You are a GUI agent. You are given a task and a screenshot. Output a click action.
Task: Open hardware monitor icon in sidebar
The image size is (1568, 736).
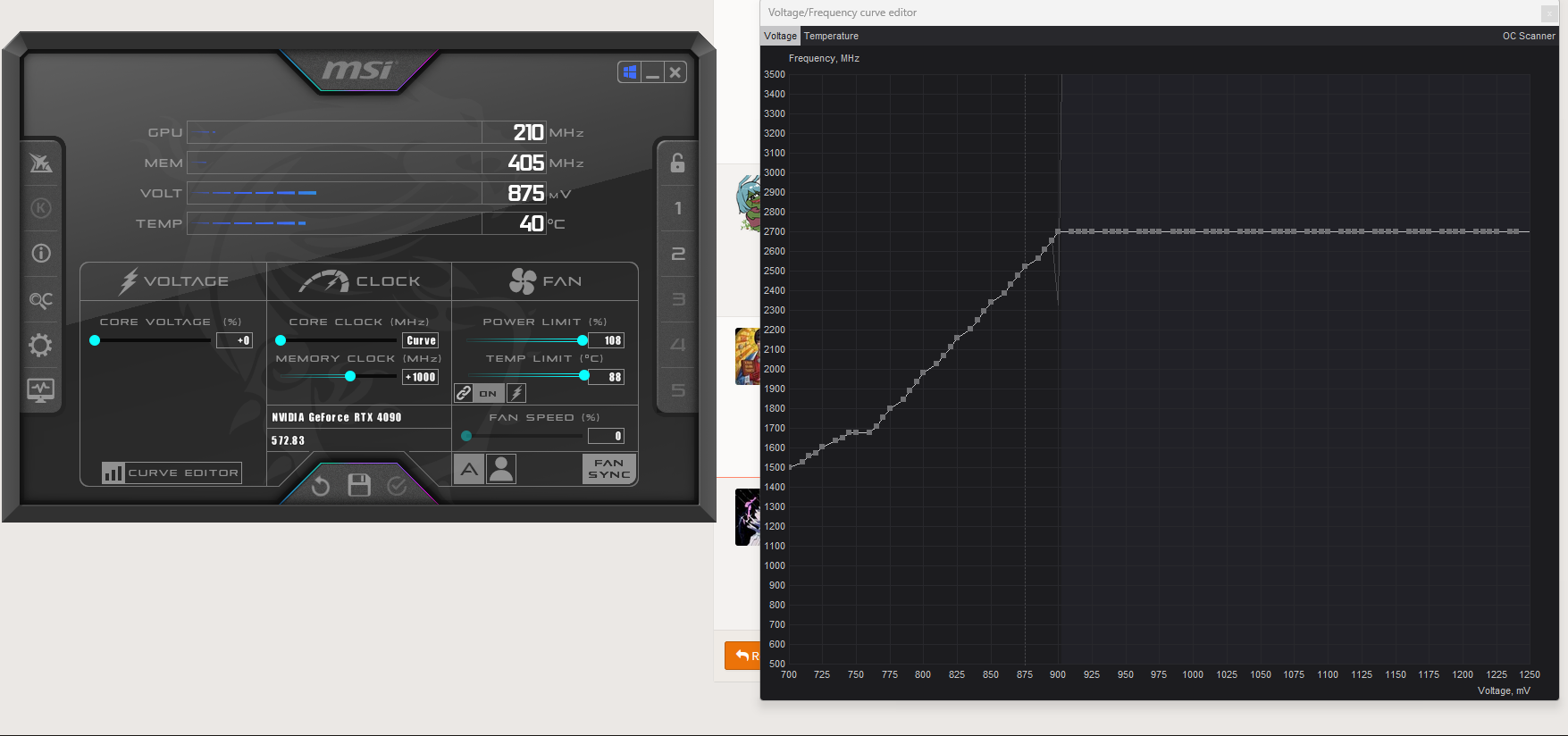41,390
